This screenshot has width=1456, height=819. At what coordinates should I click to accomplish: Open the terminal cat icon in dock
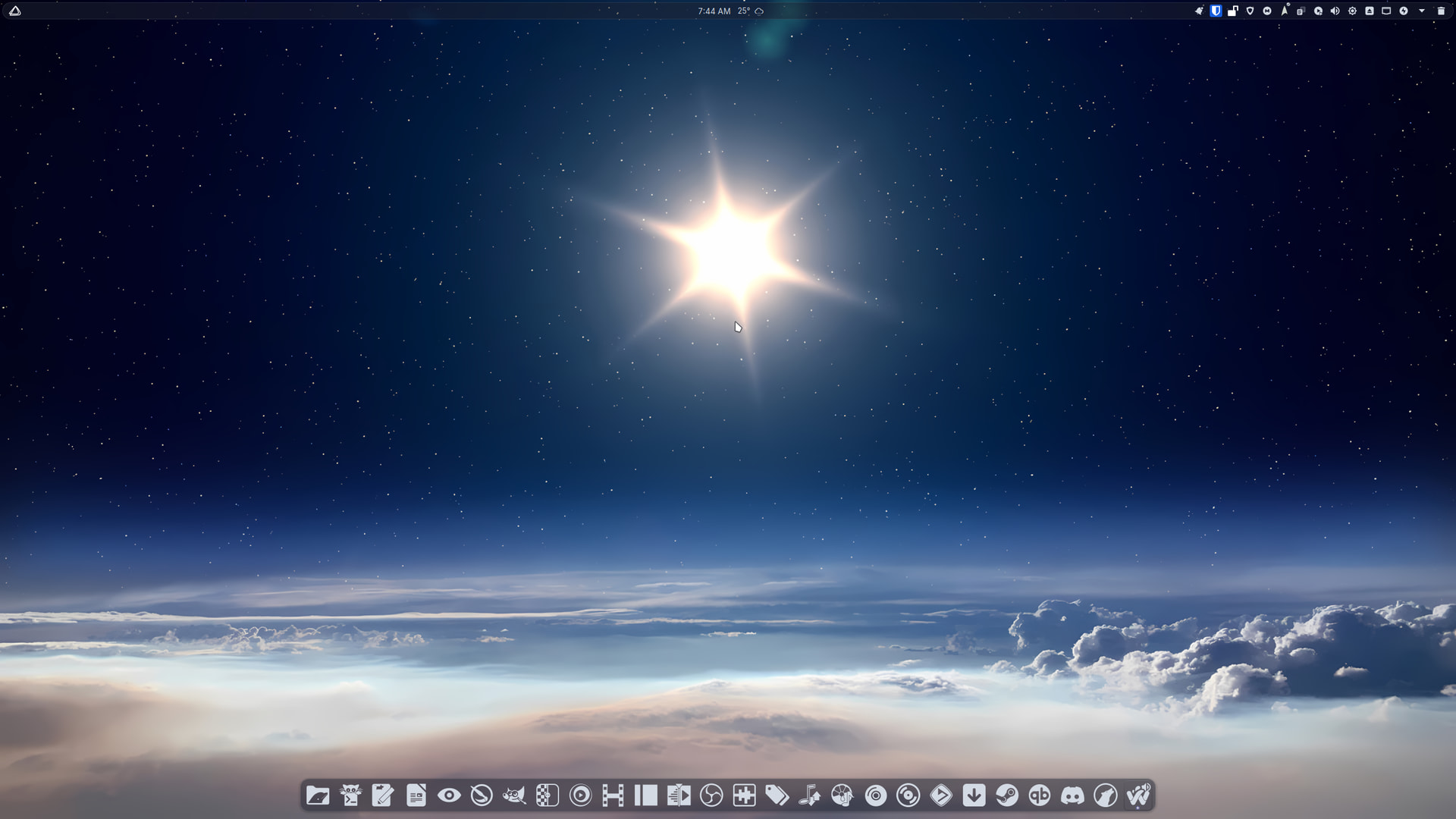tap(350, 795)
